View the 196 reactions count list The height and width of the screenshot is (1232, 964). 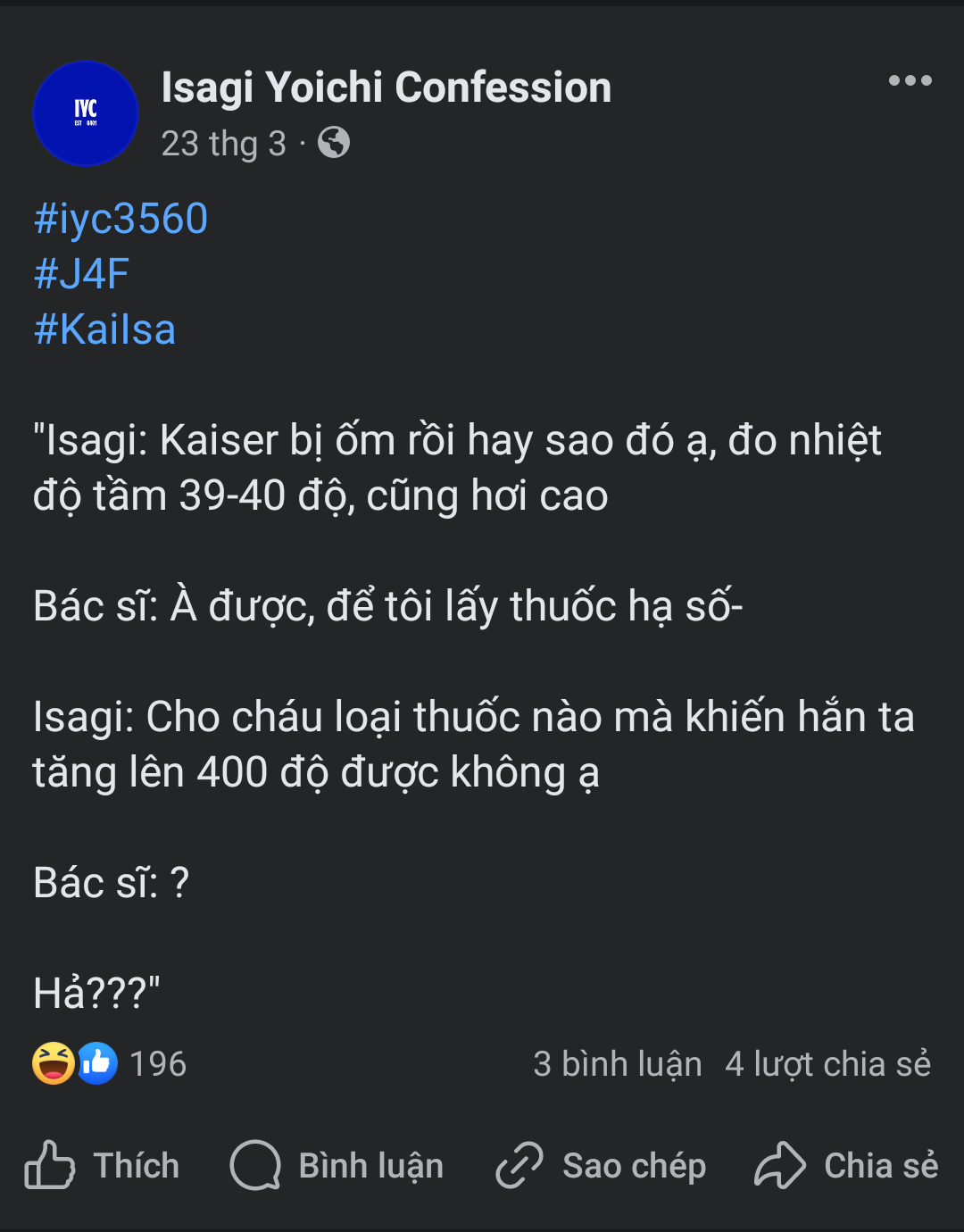tap(158, 1064)
